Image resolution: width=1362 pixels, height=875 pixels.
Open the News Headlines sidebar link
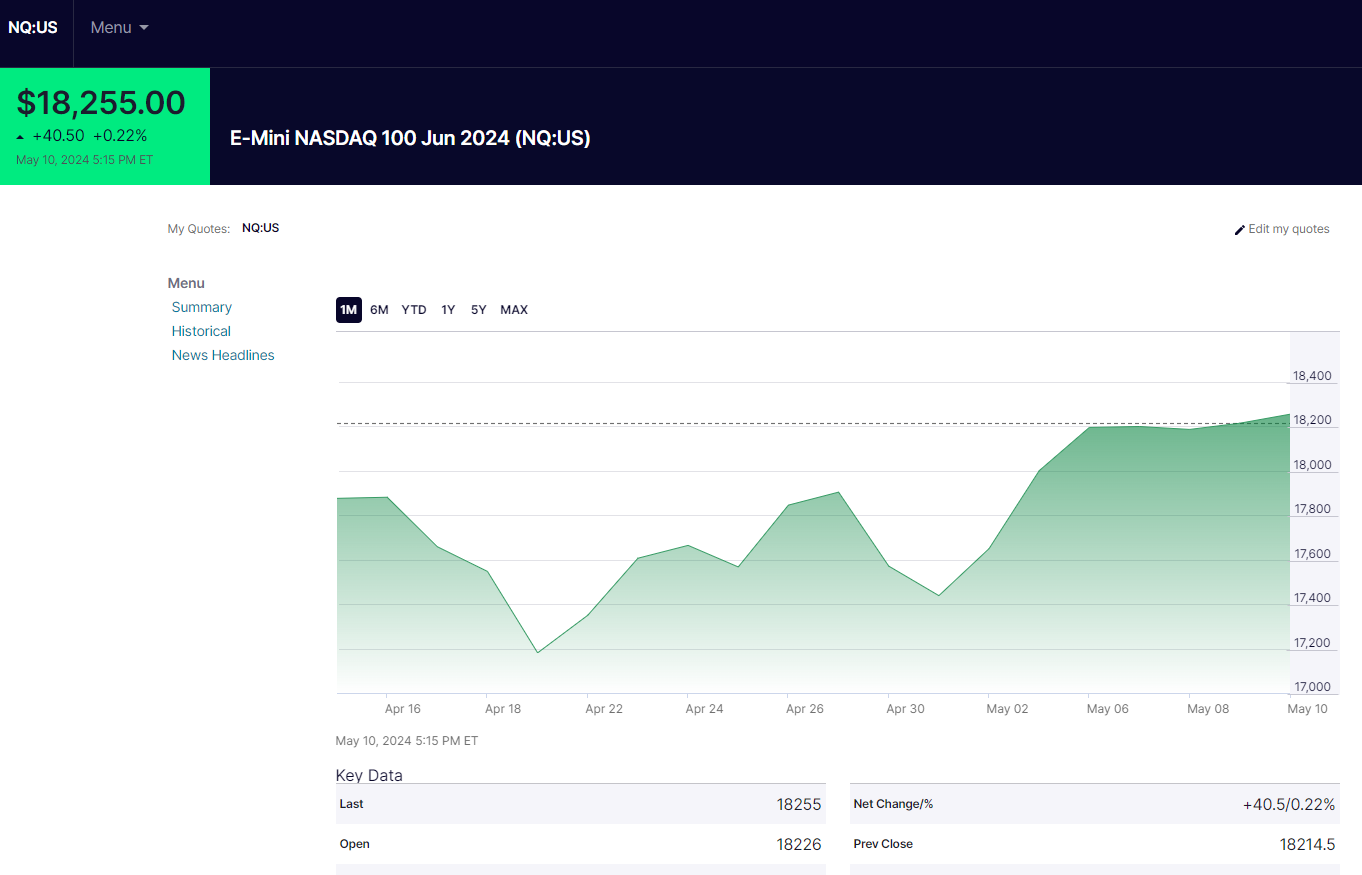(x=223, y=355)
